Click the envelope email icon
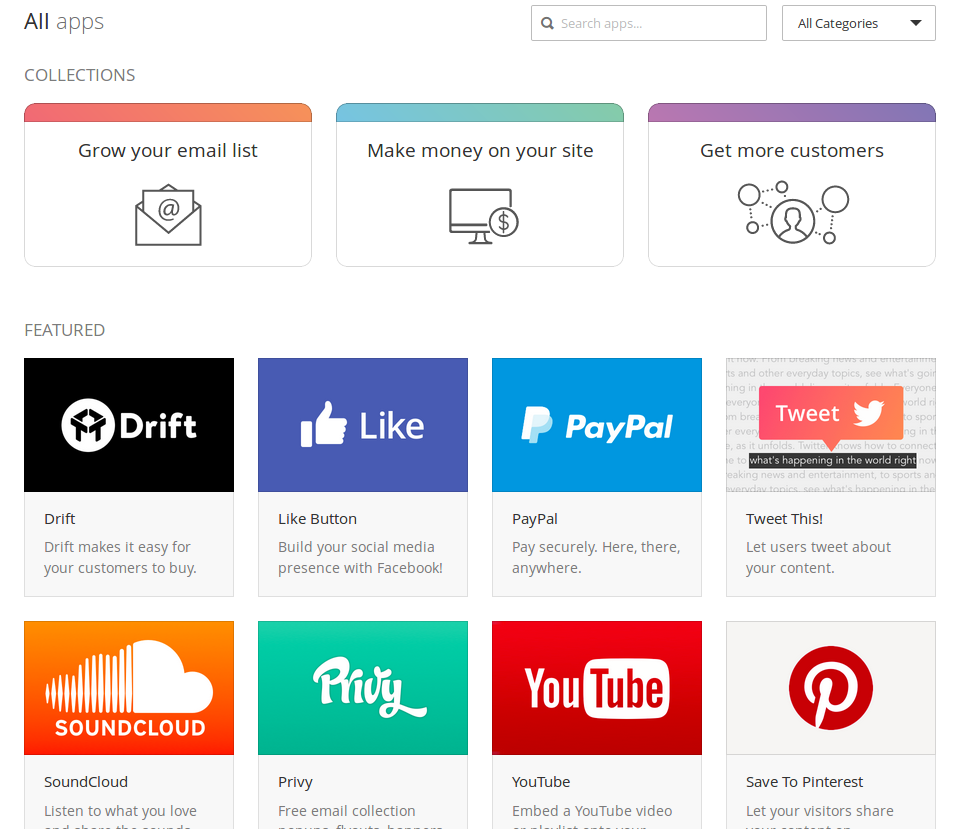This screenshot has height=829, width=958. (168, 215)
